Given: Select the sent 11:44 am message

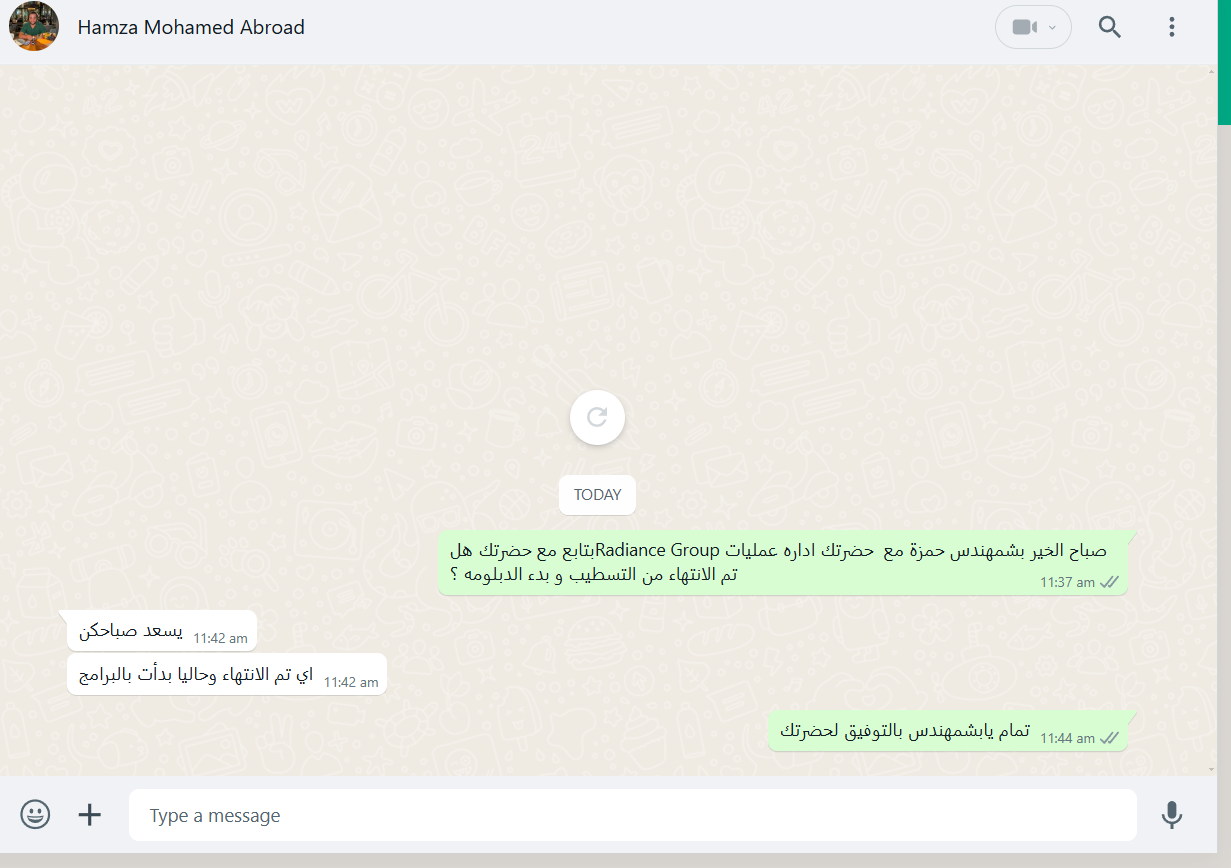Looking at the screenshot, I should coord(948,731).
